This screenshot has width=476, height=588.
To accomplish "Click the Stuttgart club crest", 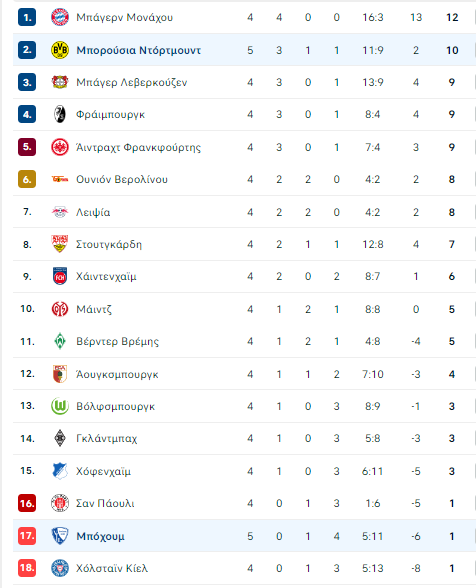I will [60, 244].
